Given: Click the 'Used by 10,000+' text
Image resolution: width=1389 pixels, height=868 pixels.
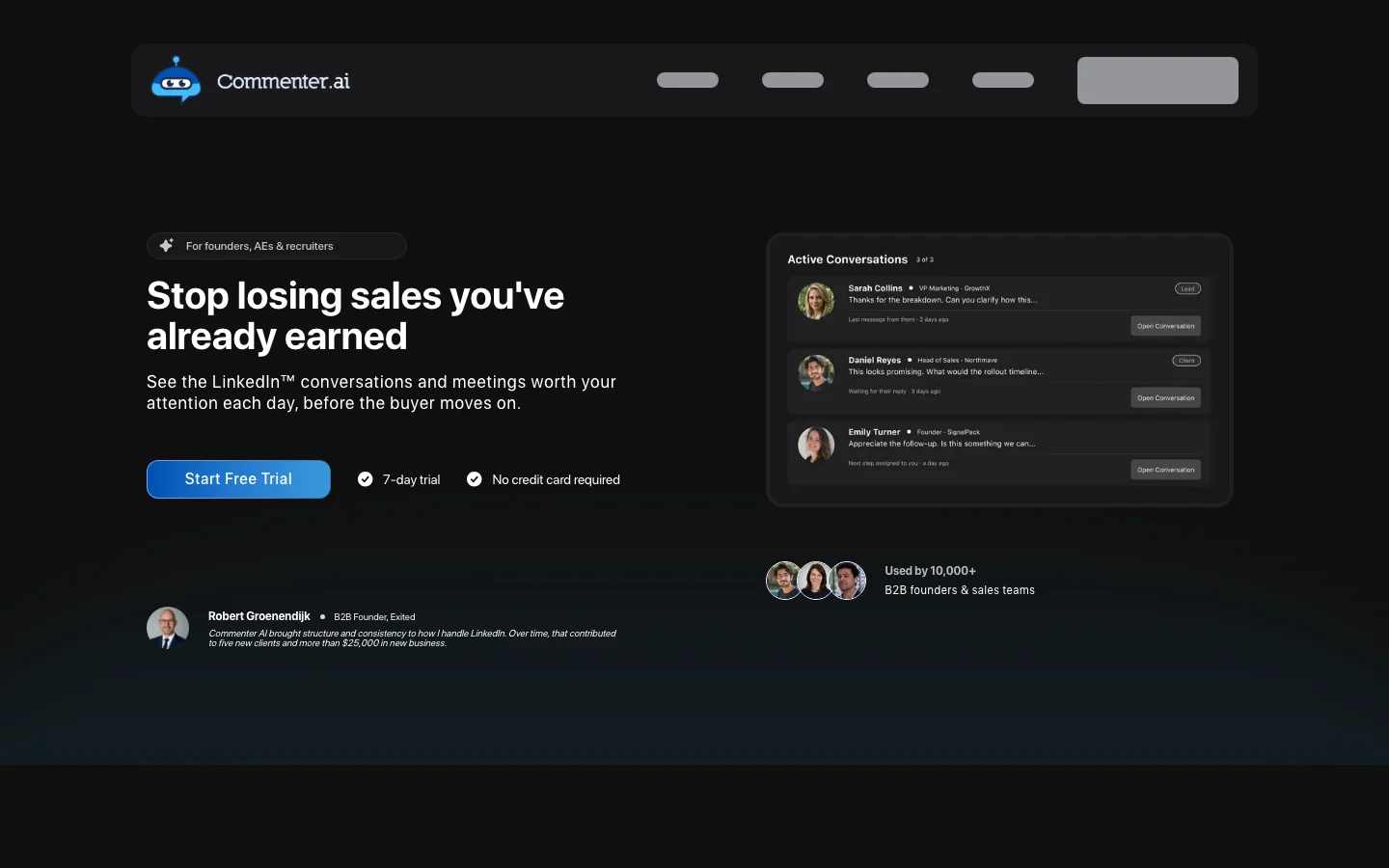Looking at the screenshot, I should tap(930, 571).
